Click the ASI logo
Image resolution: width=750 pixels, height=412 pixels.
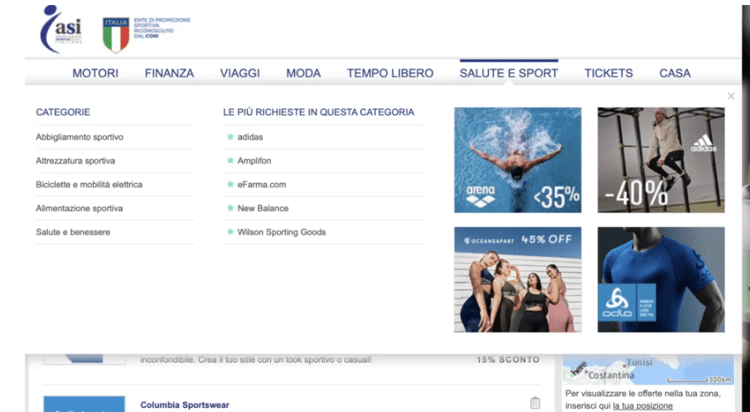point(61,29)
